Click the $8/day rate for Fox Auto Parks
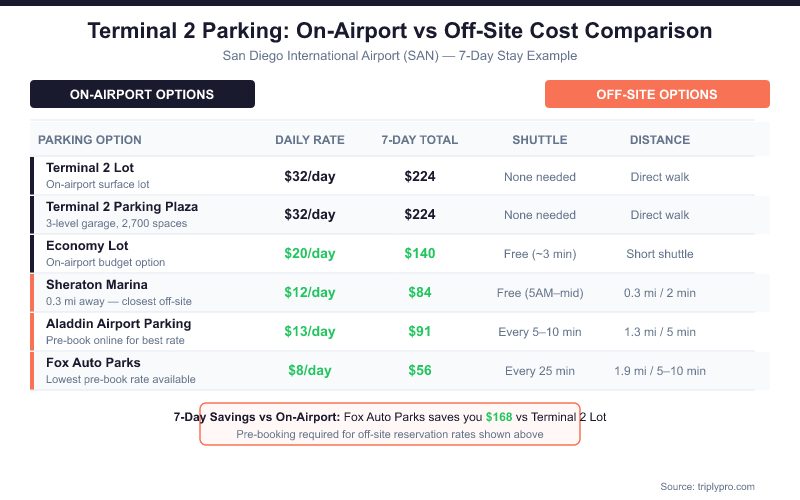The height and width of the screenshot is (500, 800). point(309,371)
